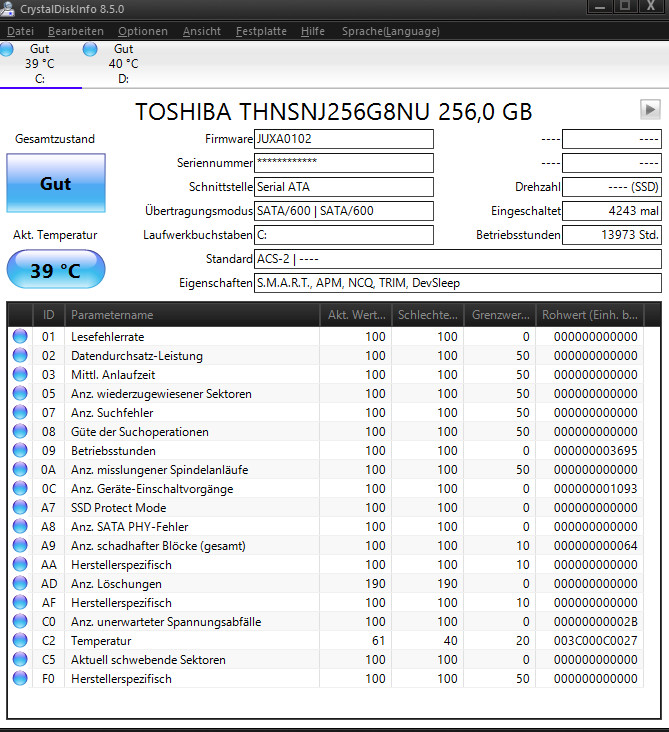Click status icon of row ID 0A
The image size is (669, 732).
pos(20,469)
